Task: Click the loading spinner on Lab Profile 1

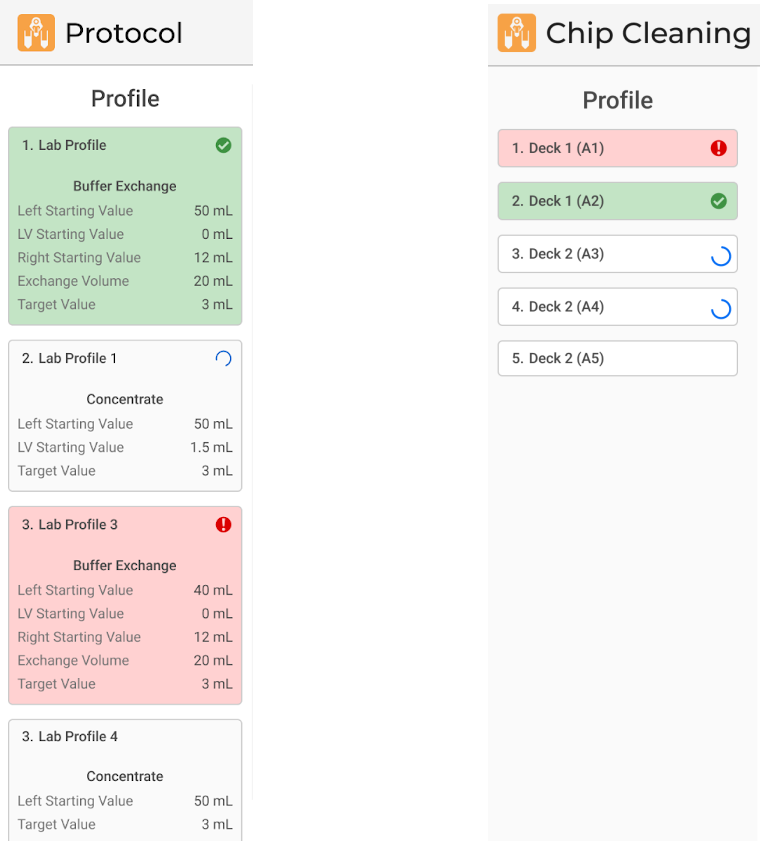Action: [223, 359]
